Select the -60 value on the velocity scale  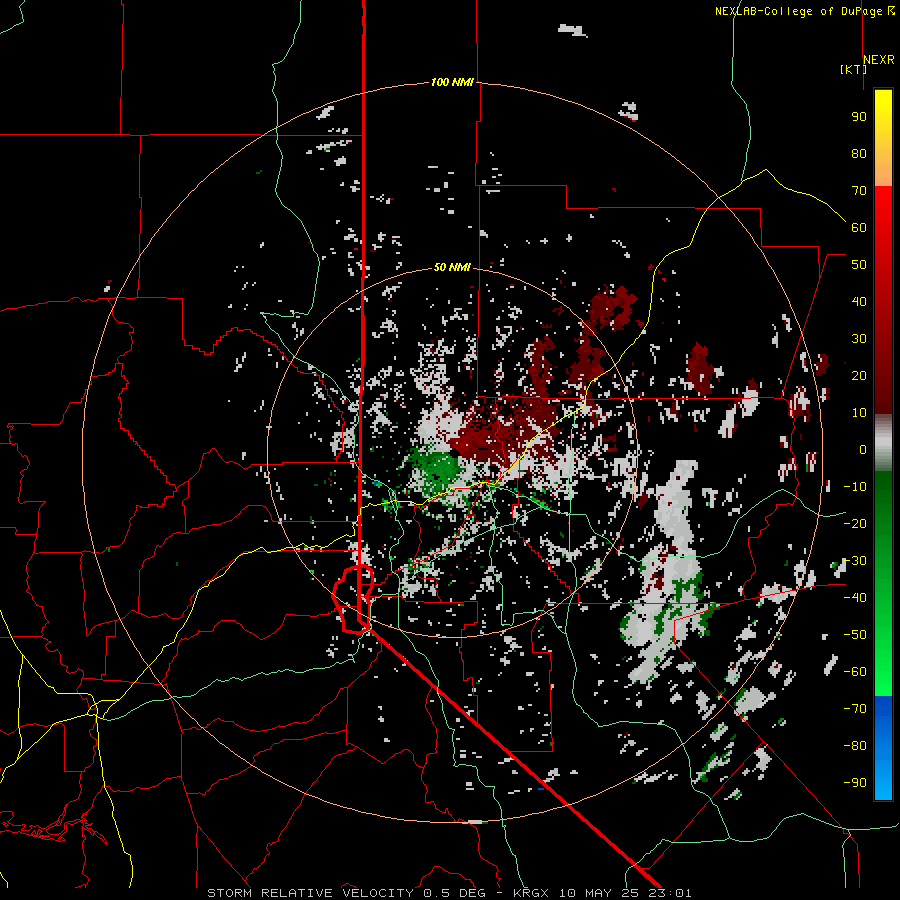pos(855,672)
